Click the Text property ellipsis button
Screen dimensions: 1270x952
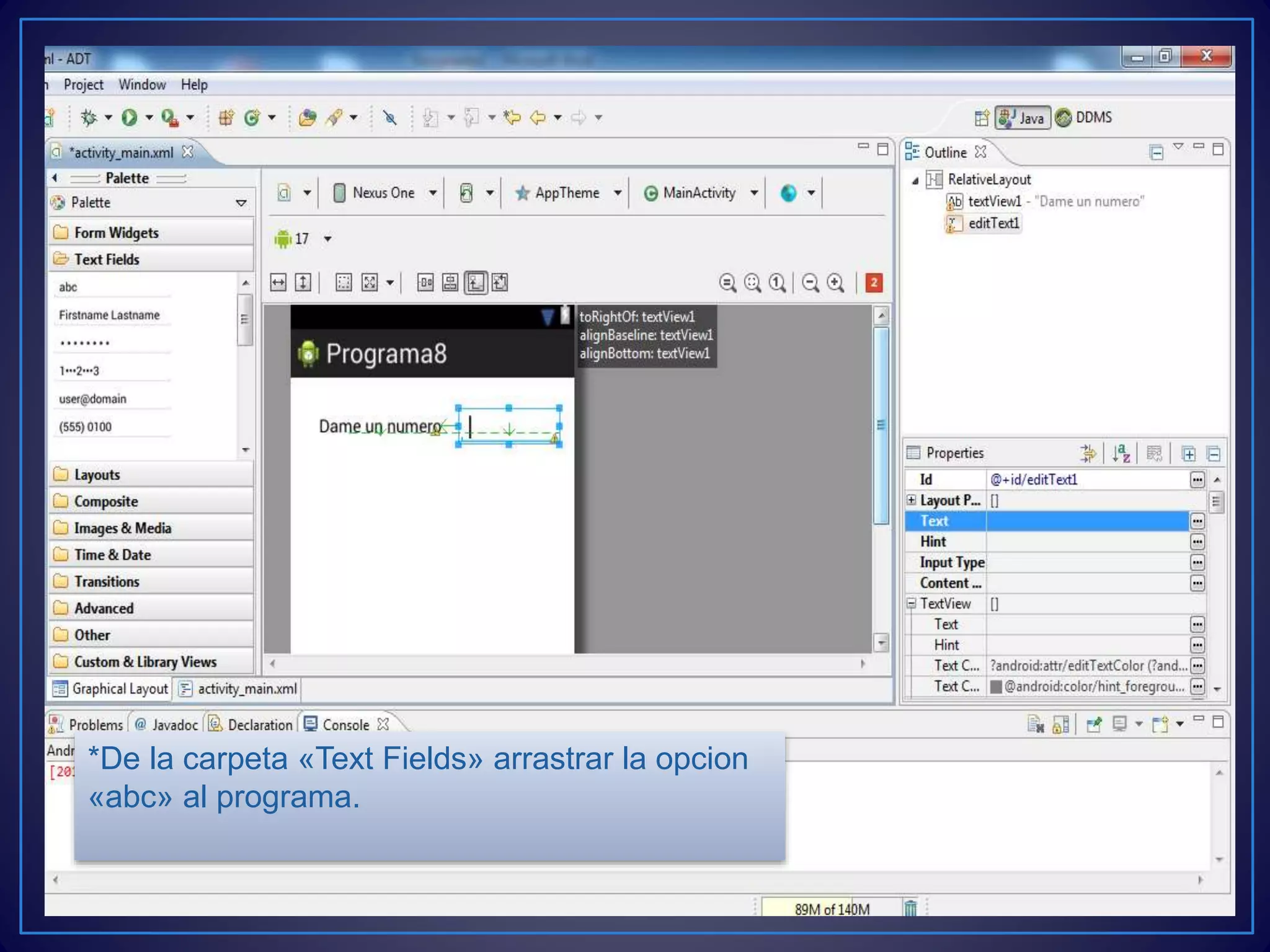tap(1197, 521)
